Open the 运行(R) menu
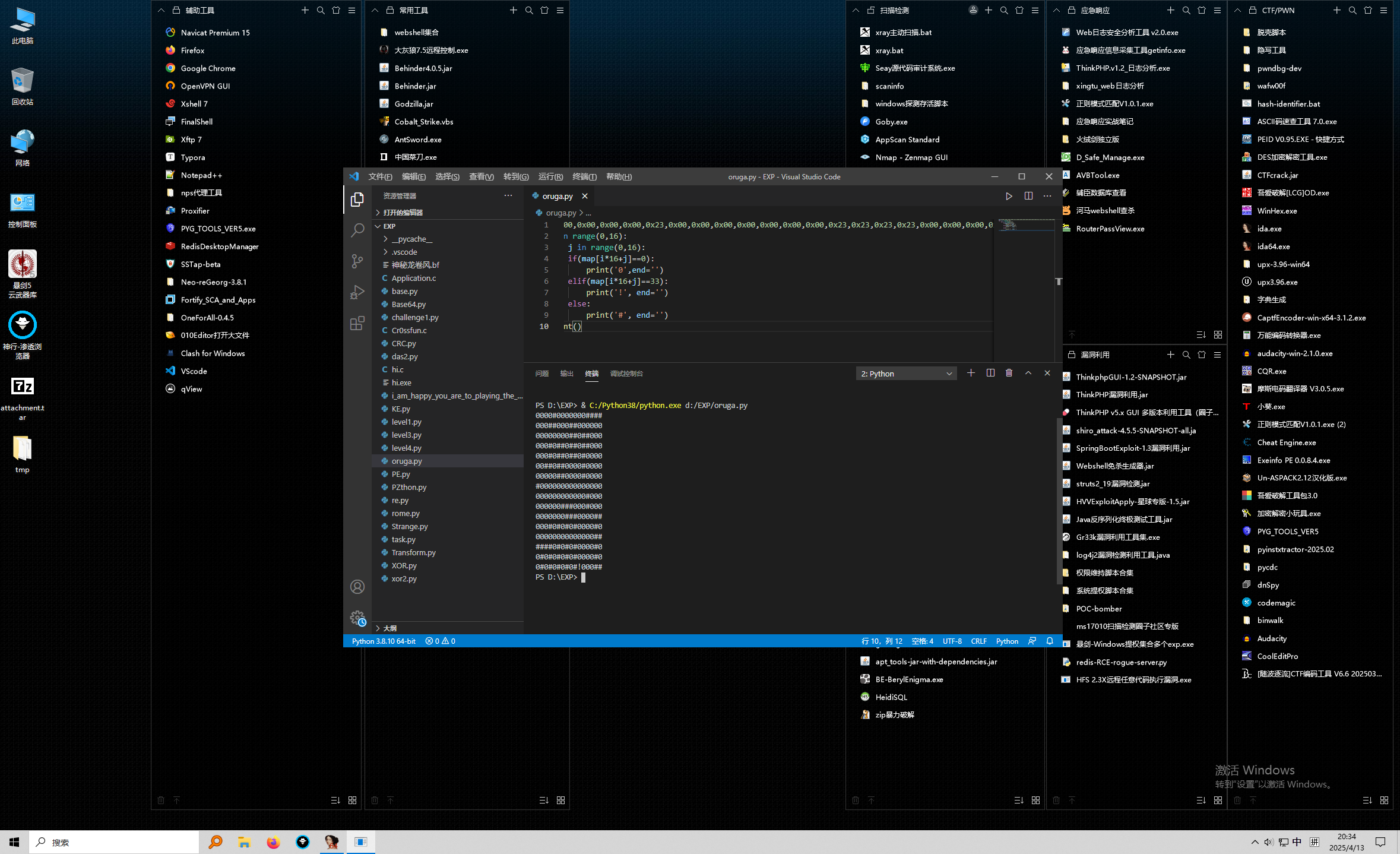 [x=550, y=176]
